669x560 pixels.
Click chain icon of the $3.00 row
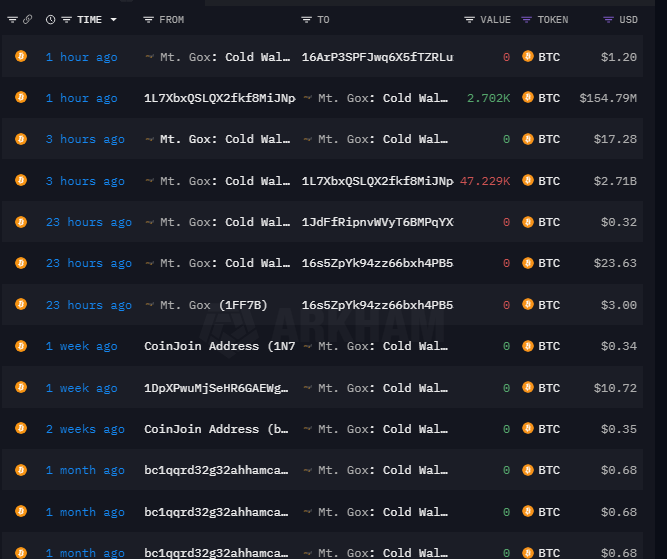pos(21,304)
